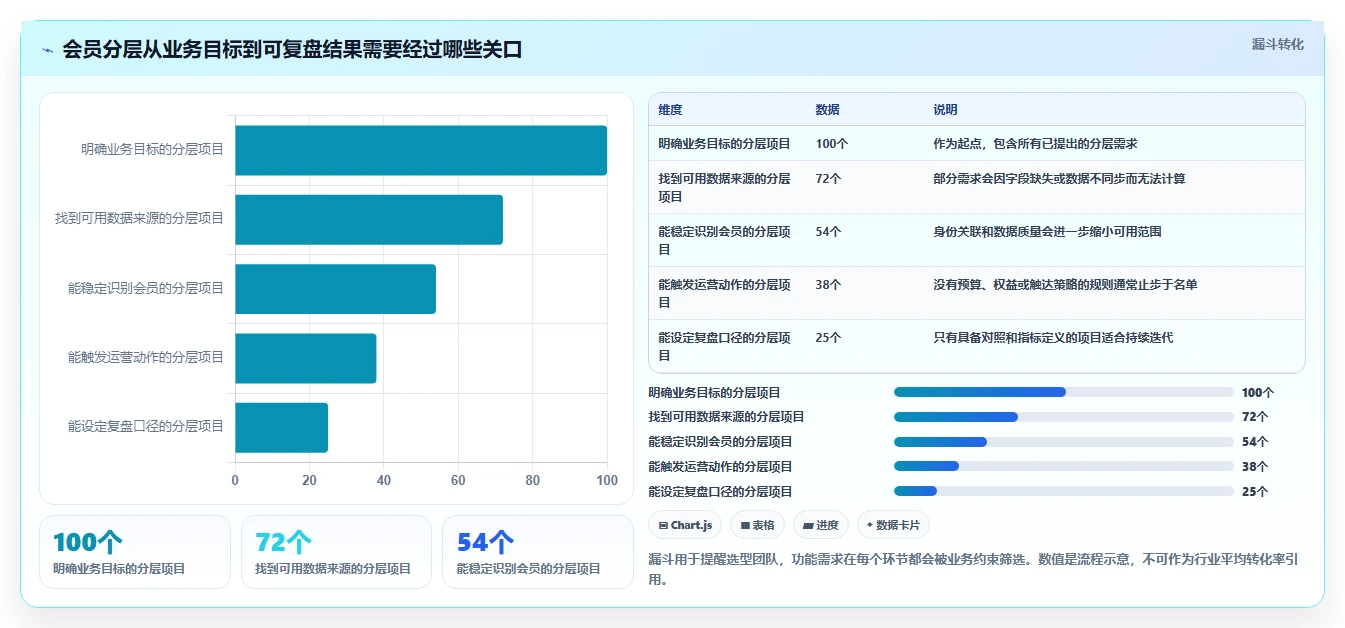Click the description 没有预算、权益或触达策略的规则通常止步于名单
This screenshot has height=628, width=1345.
1065,285
